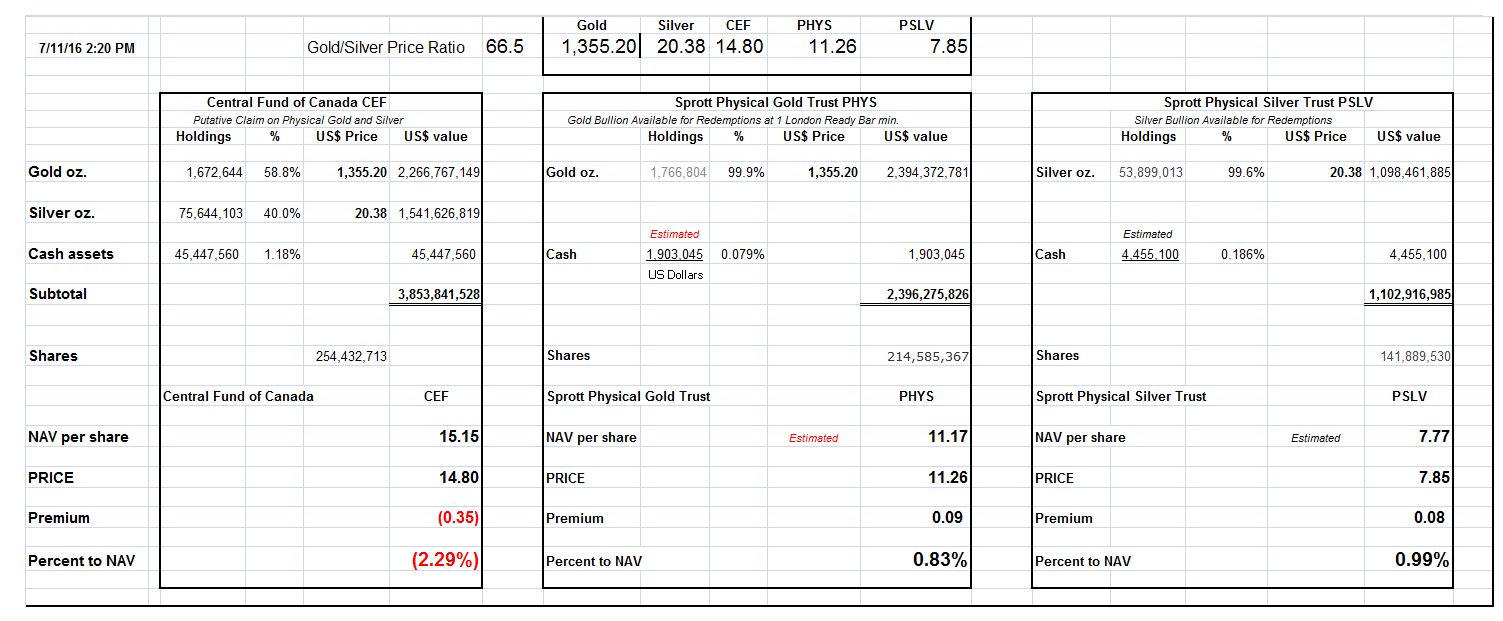The image size is (1503, 621).
Task: Click the underlined PSLV cash holdings 4,455,100
Action: (x=1150, y=254)
